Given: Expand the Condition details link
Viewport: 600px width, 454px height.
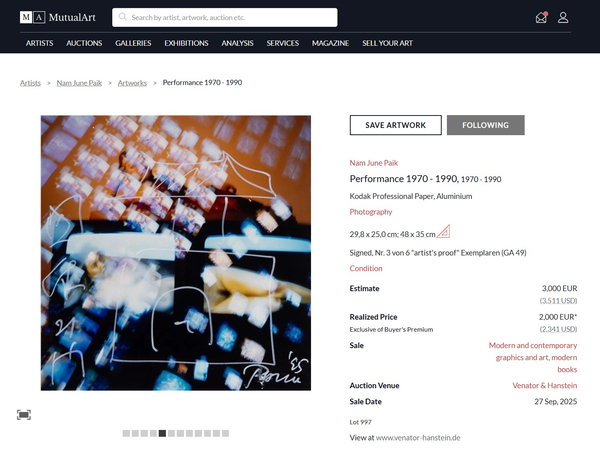Looking at the screenshot, I should [366, 268].
